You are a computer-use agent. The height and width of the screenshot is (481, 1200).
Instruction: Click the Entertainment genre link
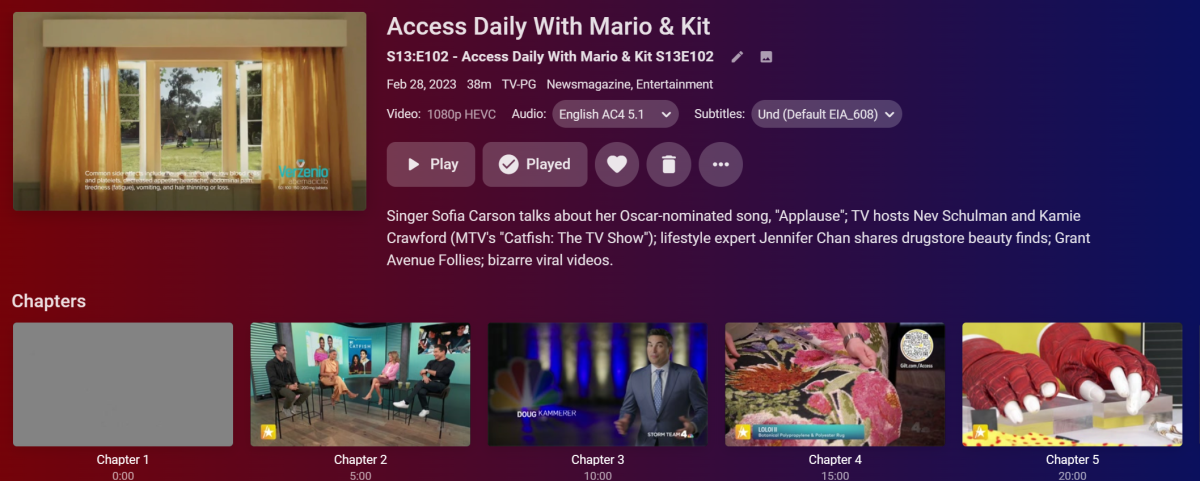click(x=675, y=85)
